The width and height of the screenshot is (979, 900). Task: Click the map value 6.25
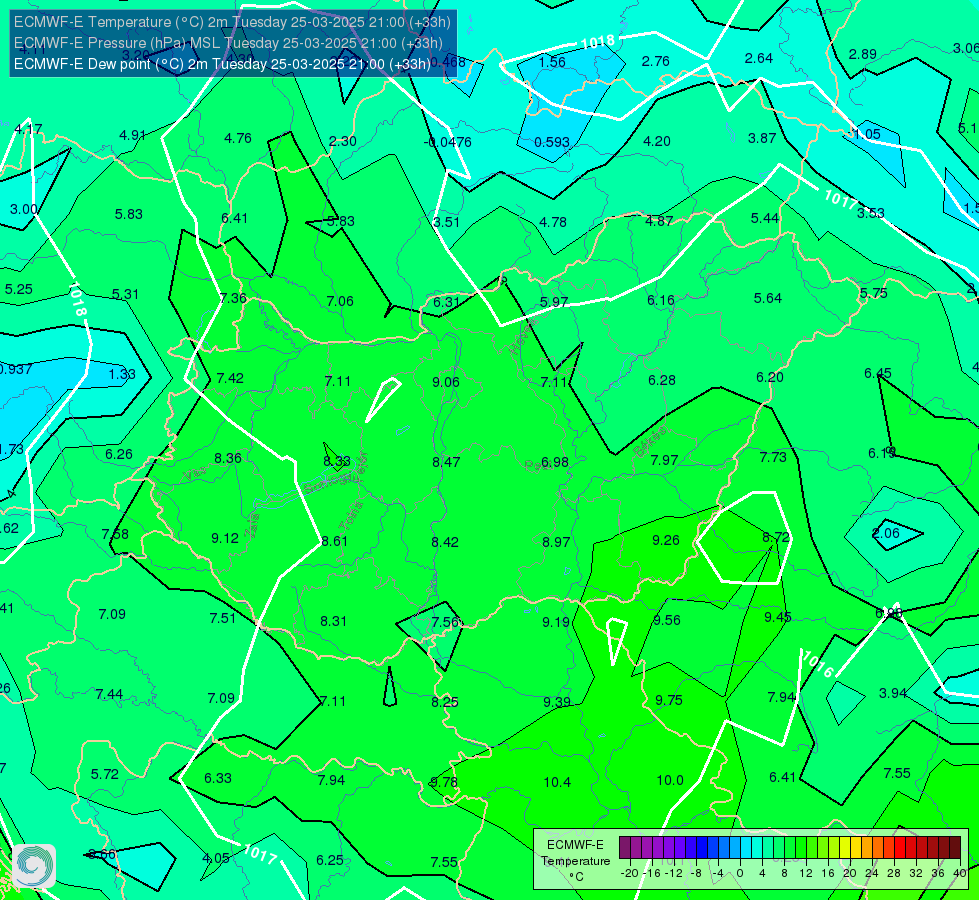coord(330,861)
